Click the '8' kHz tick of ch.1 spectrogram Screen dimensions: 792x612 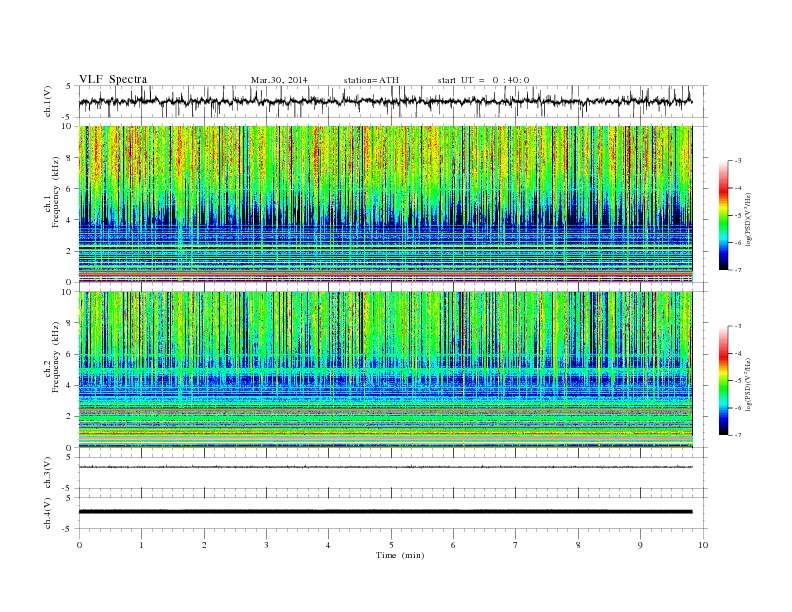point(69,158)
